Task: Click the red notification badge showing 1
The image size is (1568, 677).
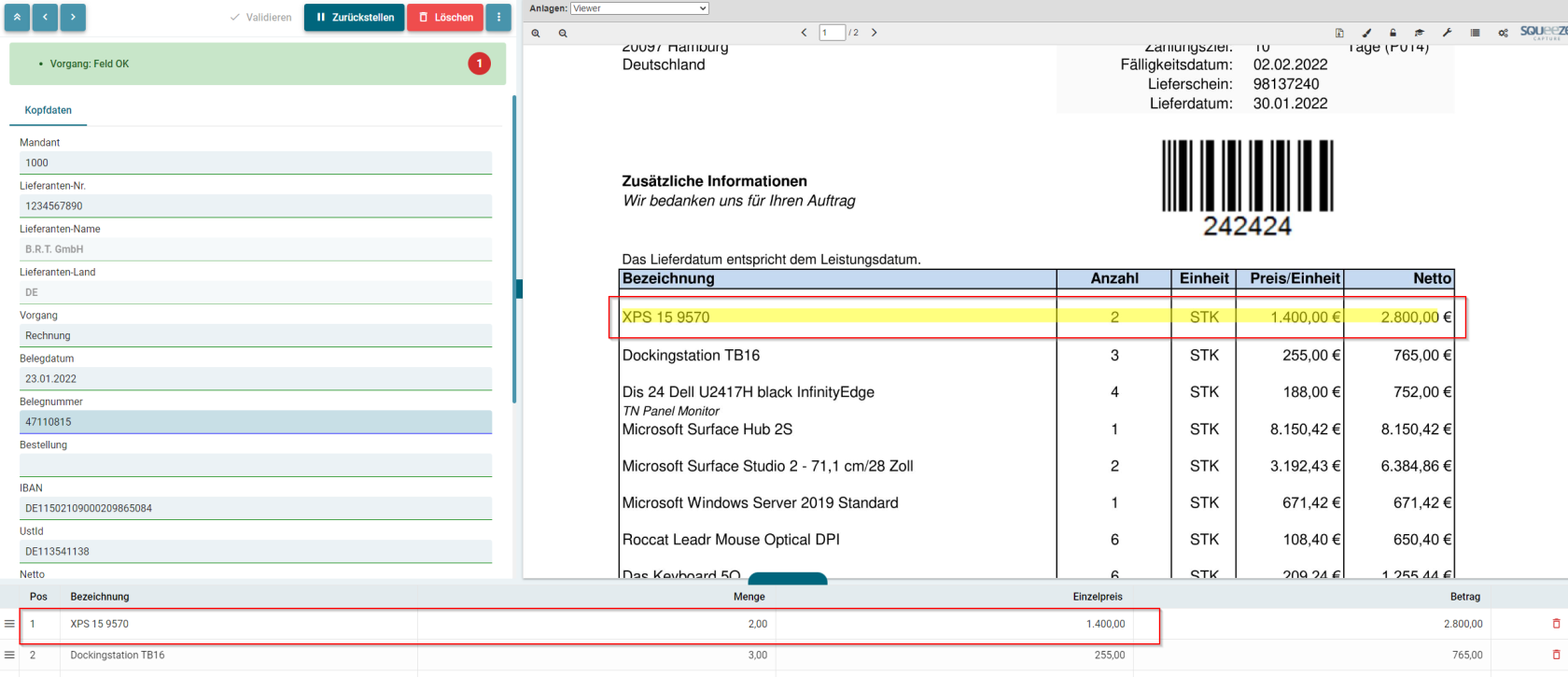Action: click(479, 63)
